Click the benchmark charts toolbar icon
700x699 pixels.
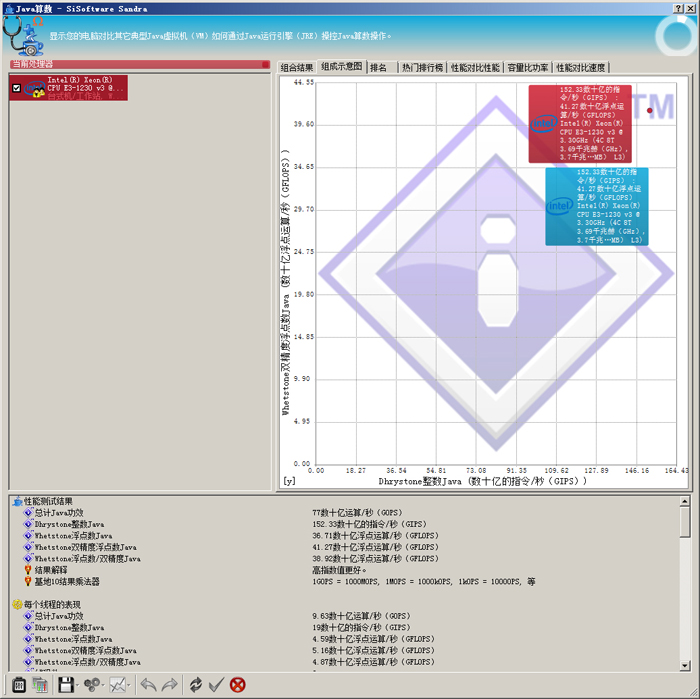pos(40,684)
